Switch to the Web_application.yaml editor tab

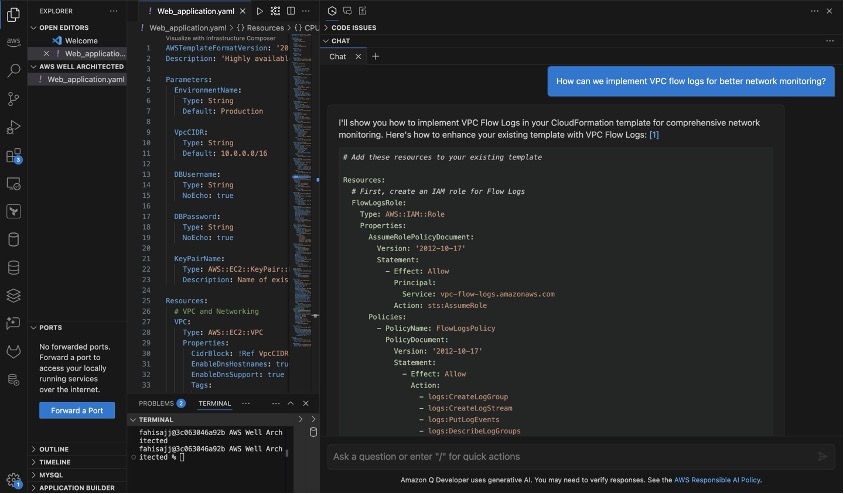tap(195, 11)
